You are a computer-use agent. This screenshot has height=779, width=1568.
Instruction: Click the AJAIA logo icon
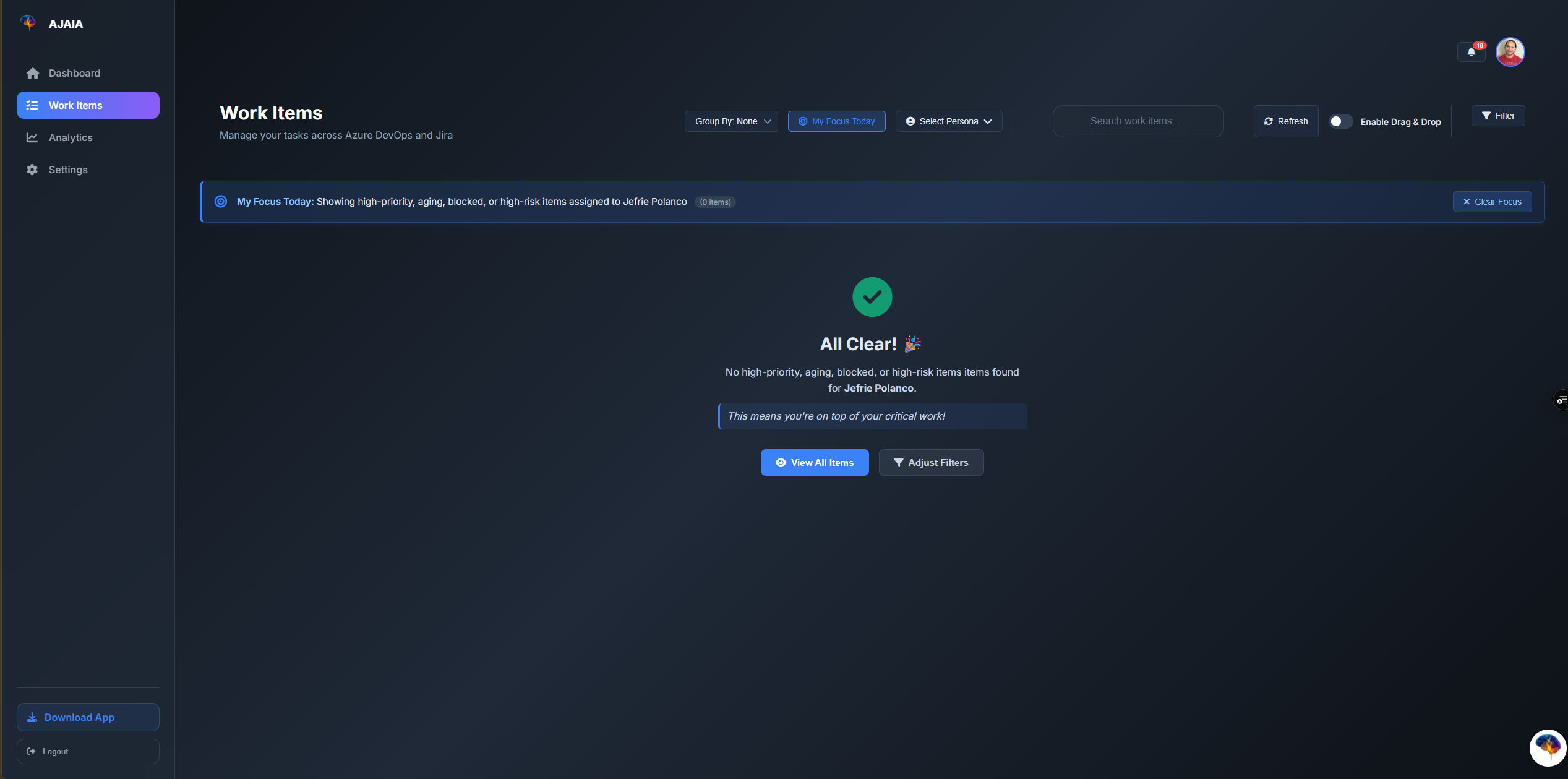click(28, 23)
